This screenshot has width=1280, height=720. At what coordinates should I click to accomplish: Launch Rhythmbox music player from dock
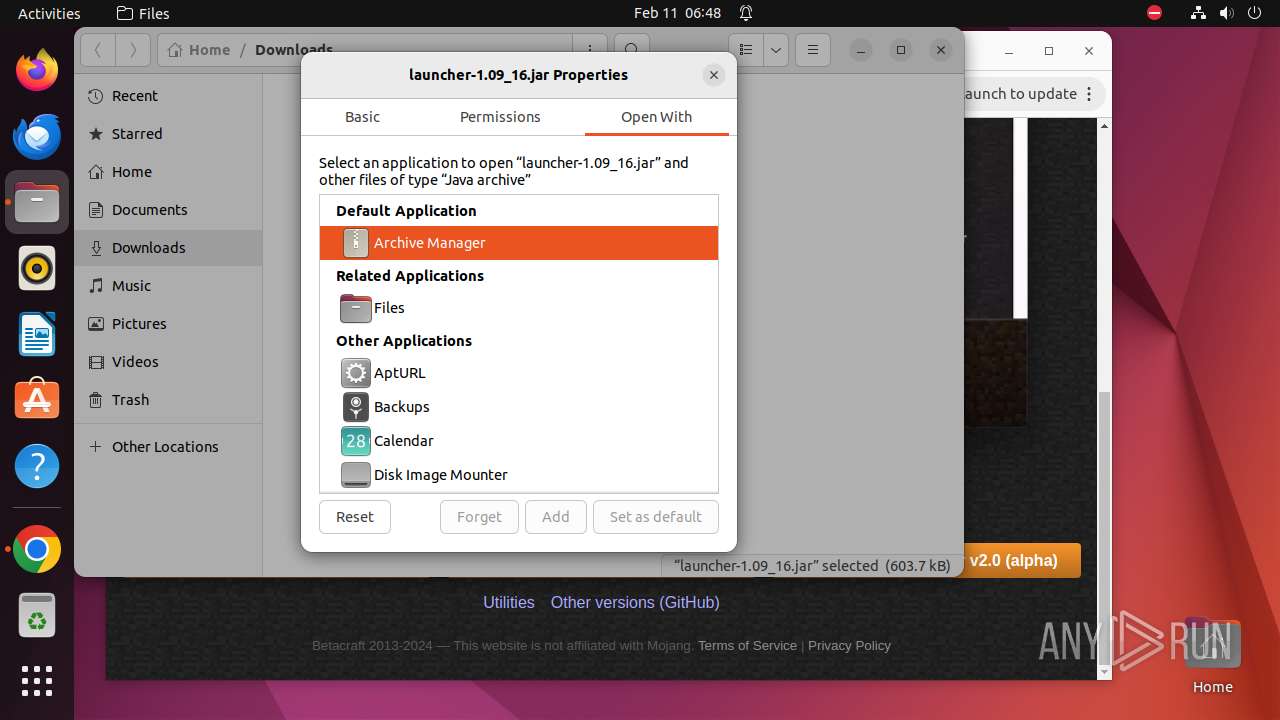click(x=37, y=268)
